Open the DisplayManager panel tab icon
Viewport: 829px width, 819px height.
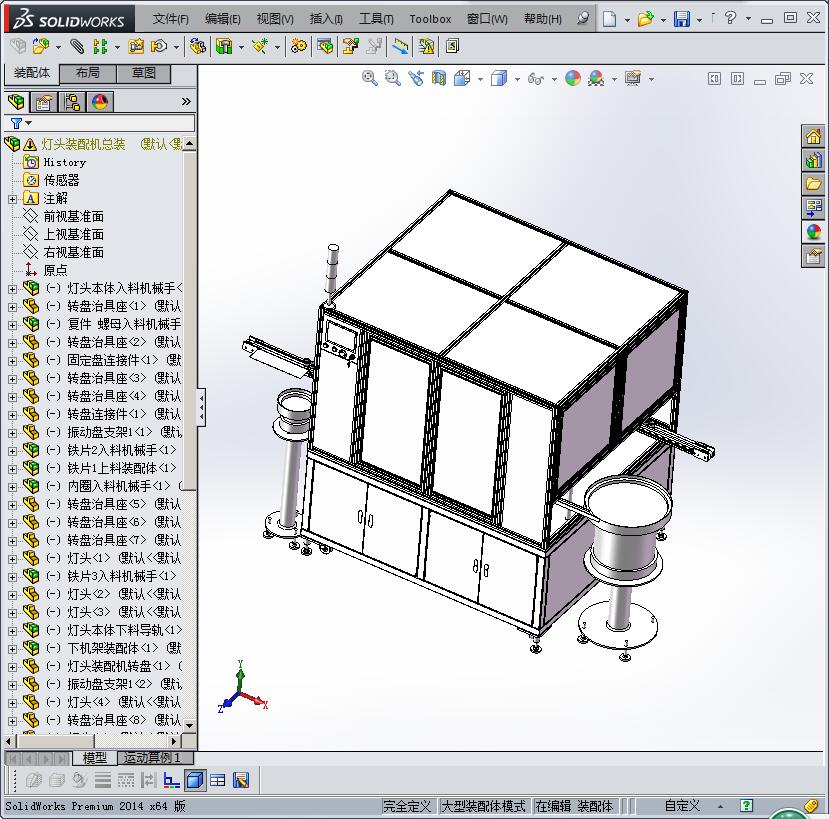(99, 102)
